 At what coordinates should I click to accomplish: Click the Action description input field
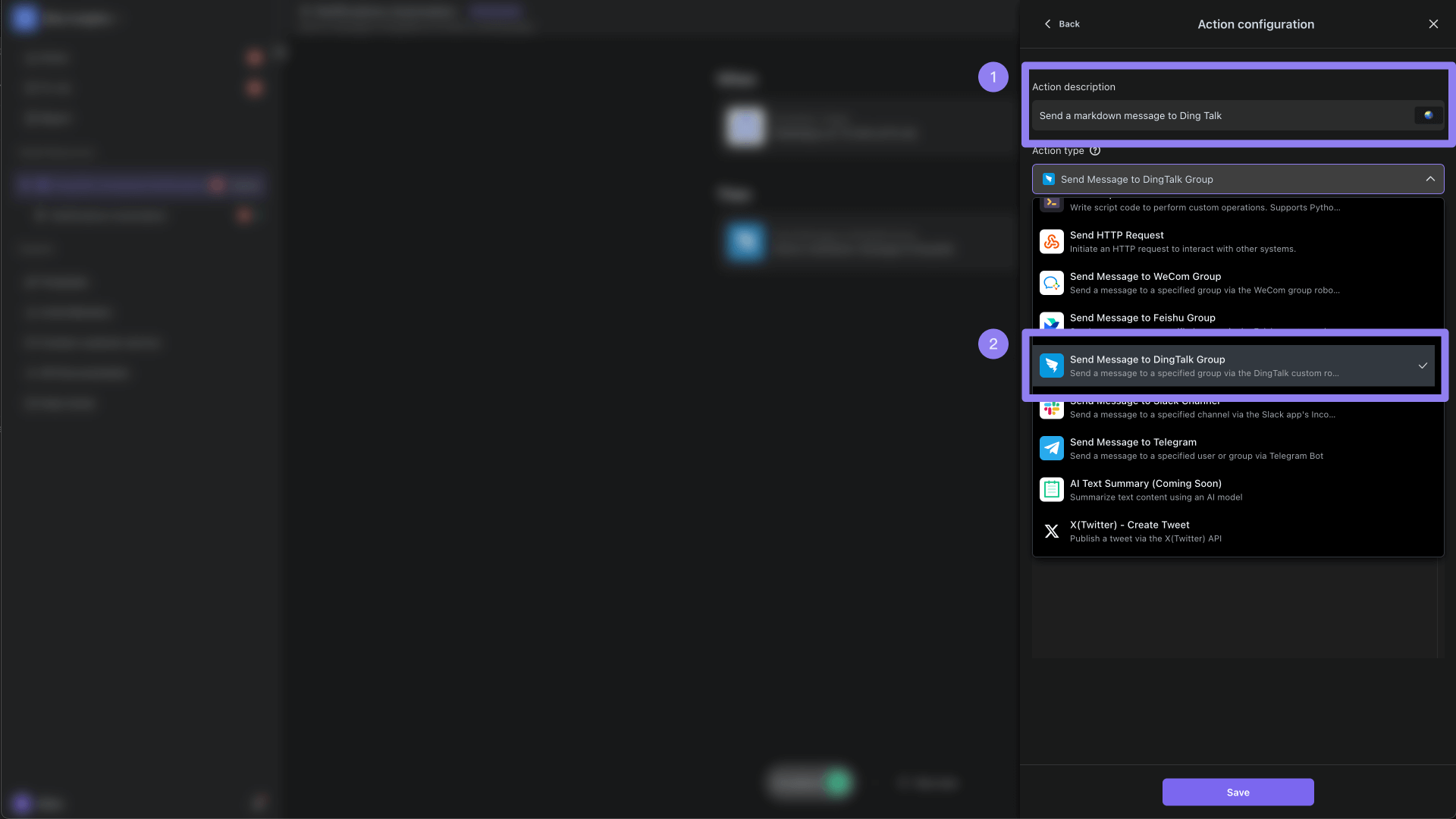[1238, 115]
